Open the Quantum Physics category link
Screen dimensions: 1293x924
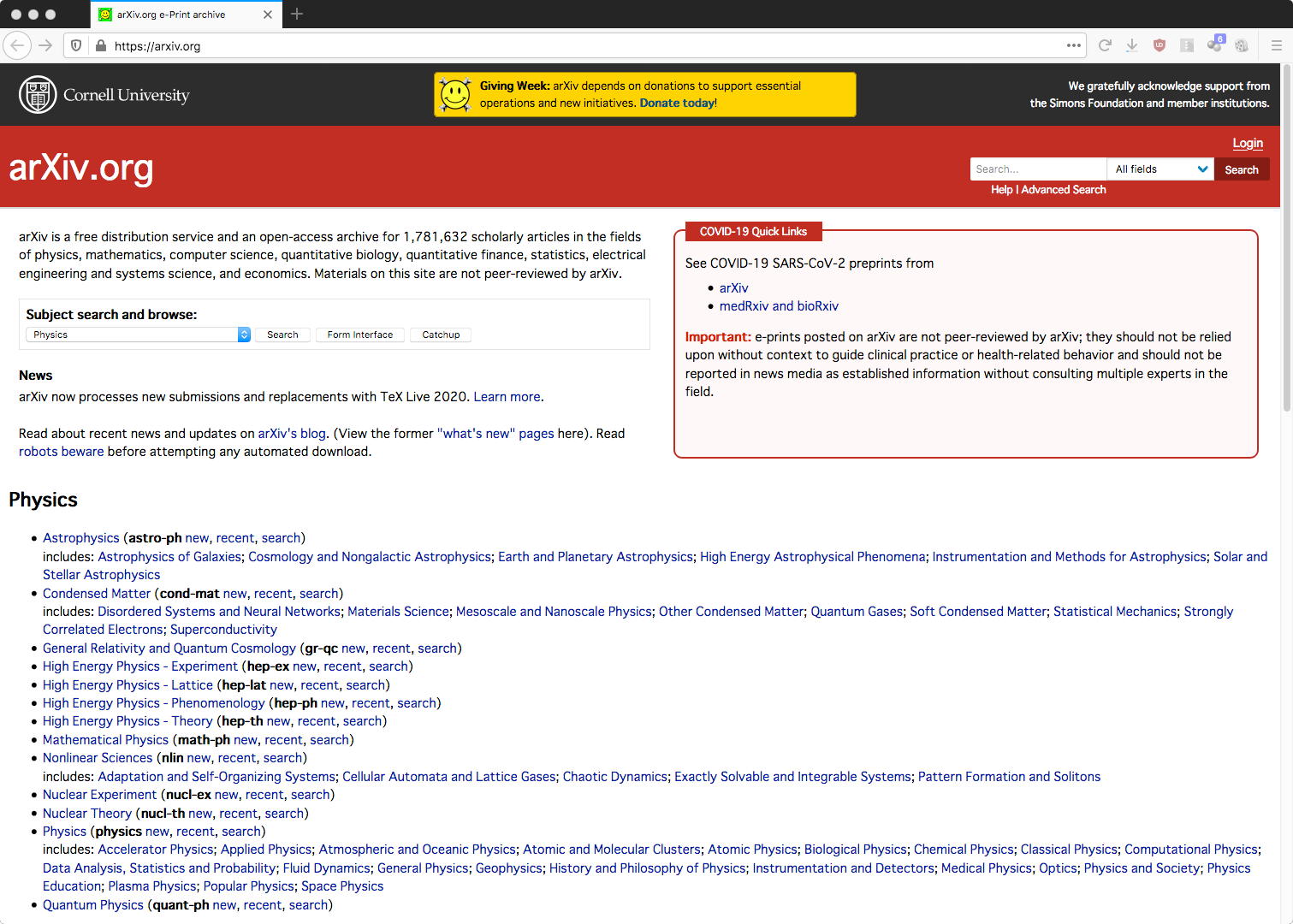93,905
